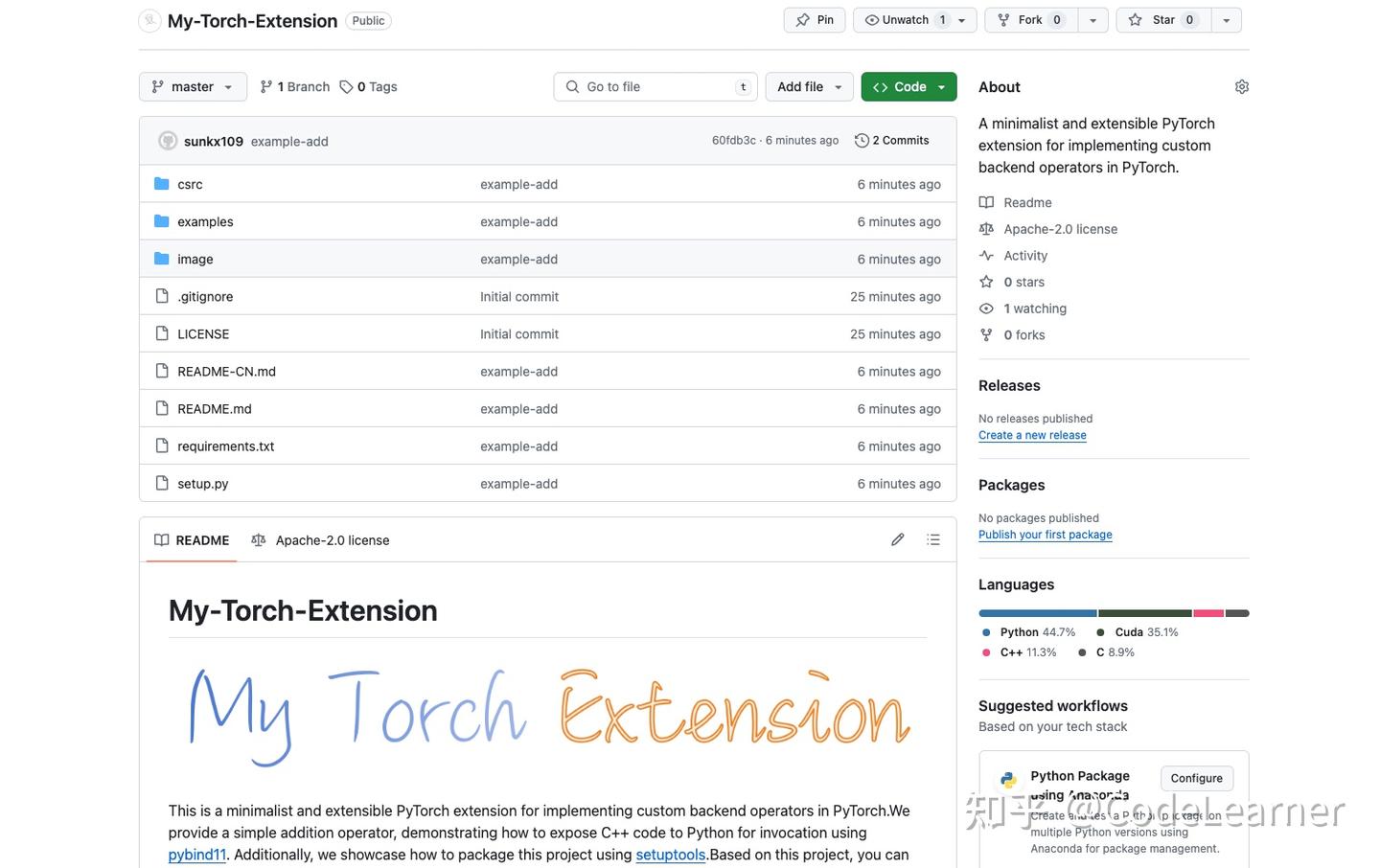
Task: Click the Python segment of the languages bar
Action: tap(1035, 612)
